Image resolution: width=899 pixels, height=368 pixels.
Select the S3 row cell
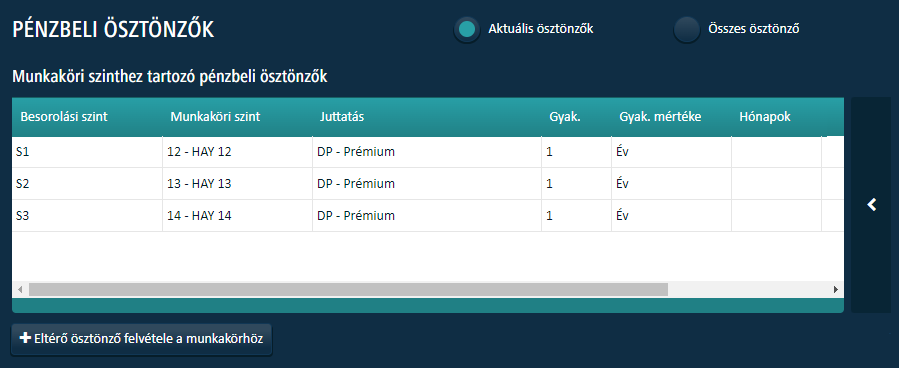coord(87,216)
